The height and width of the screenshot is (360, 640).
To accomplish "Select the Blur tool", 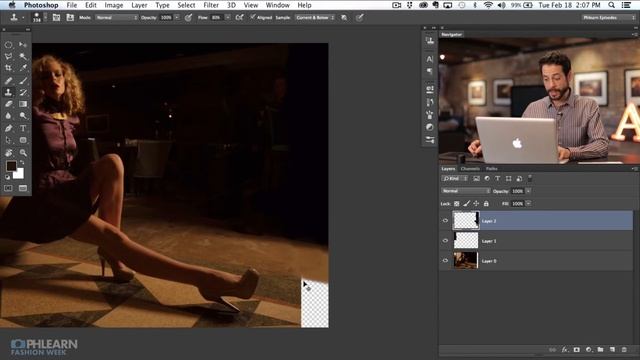I will [9, 116].
